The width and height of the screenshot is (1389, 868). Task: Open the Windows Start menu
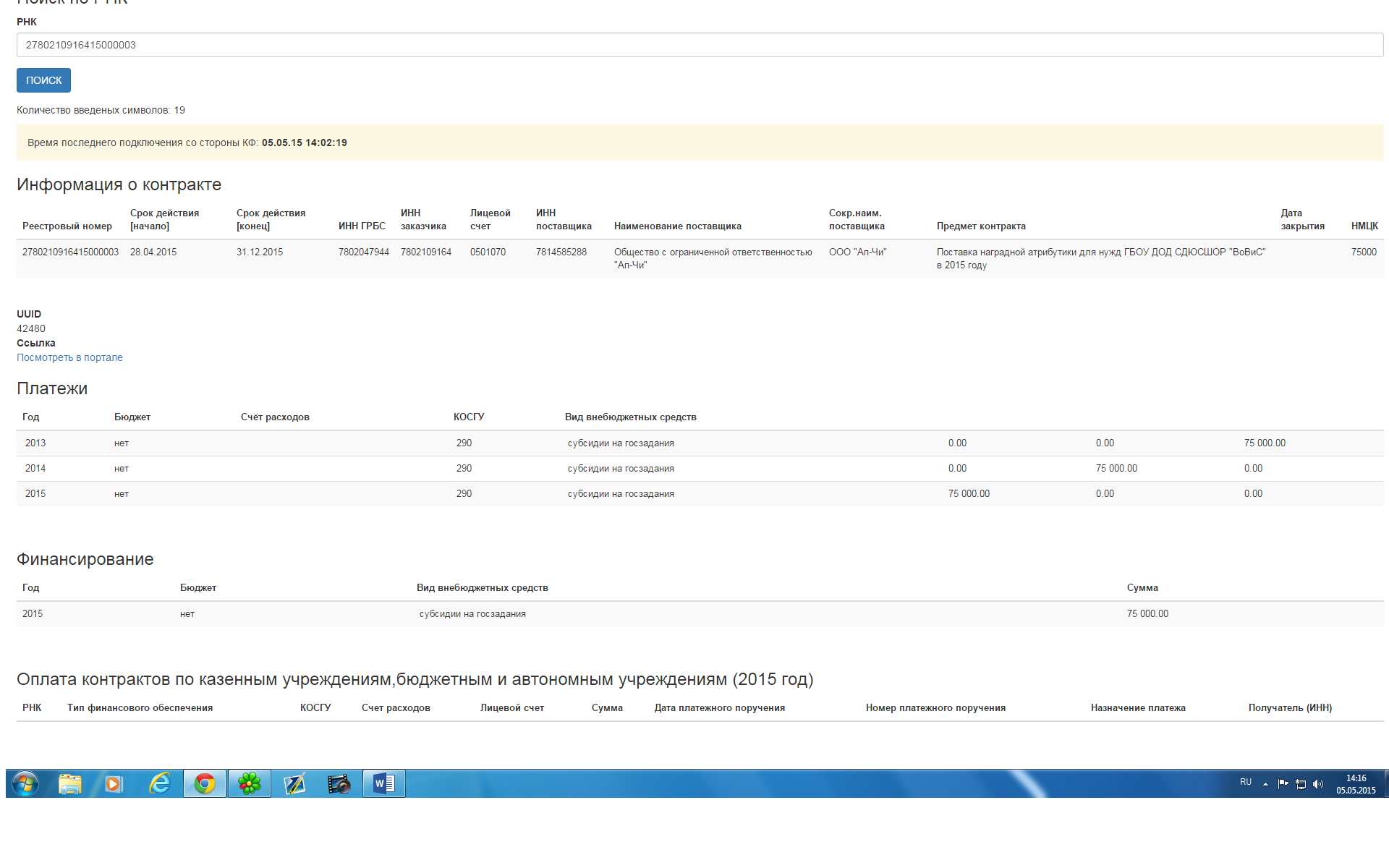pyautogui.click(x=25, y=783)
